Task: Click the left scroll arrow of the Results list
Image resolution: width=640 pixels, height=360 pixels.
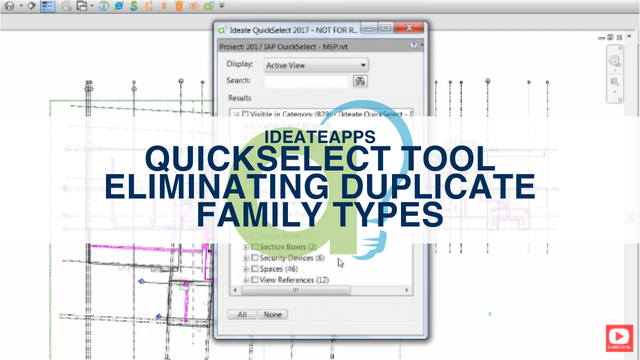Action: point(235,290)
